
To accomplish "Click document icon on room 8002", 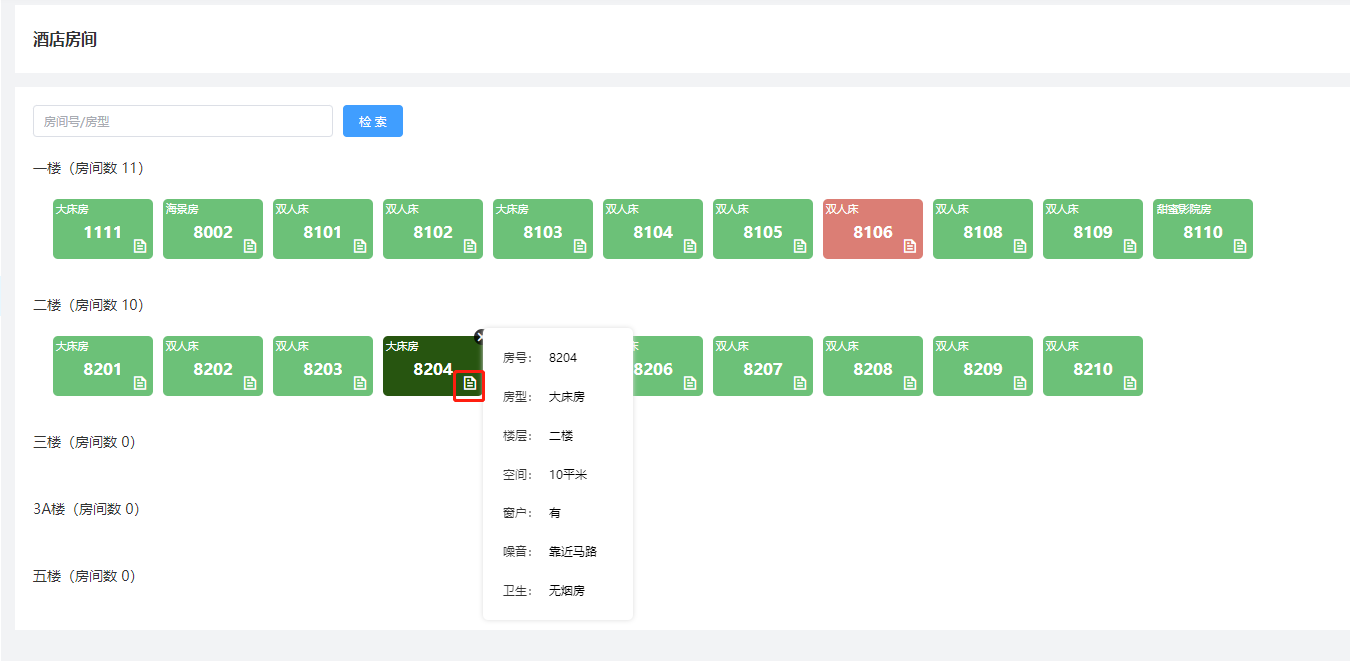I will pyautogui.click(x=250, y=246).
